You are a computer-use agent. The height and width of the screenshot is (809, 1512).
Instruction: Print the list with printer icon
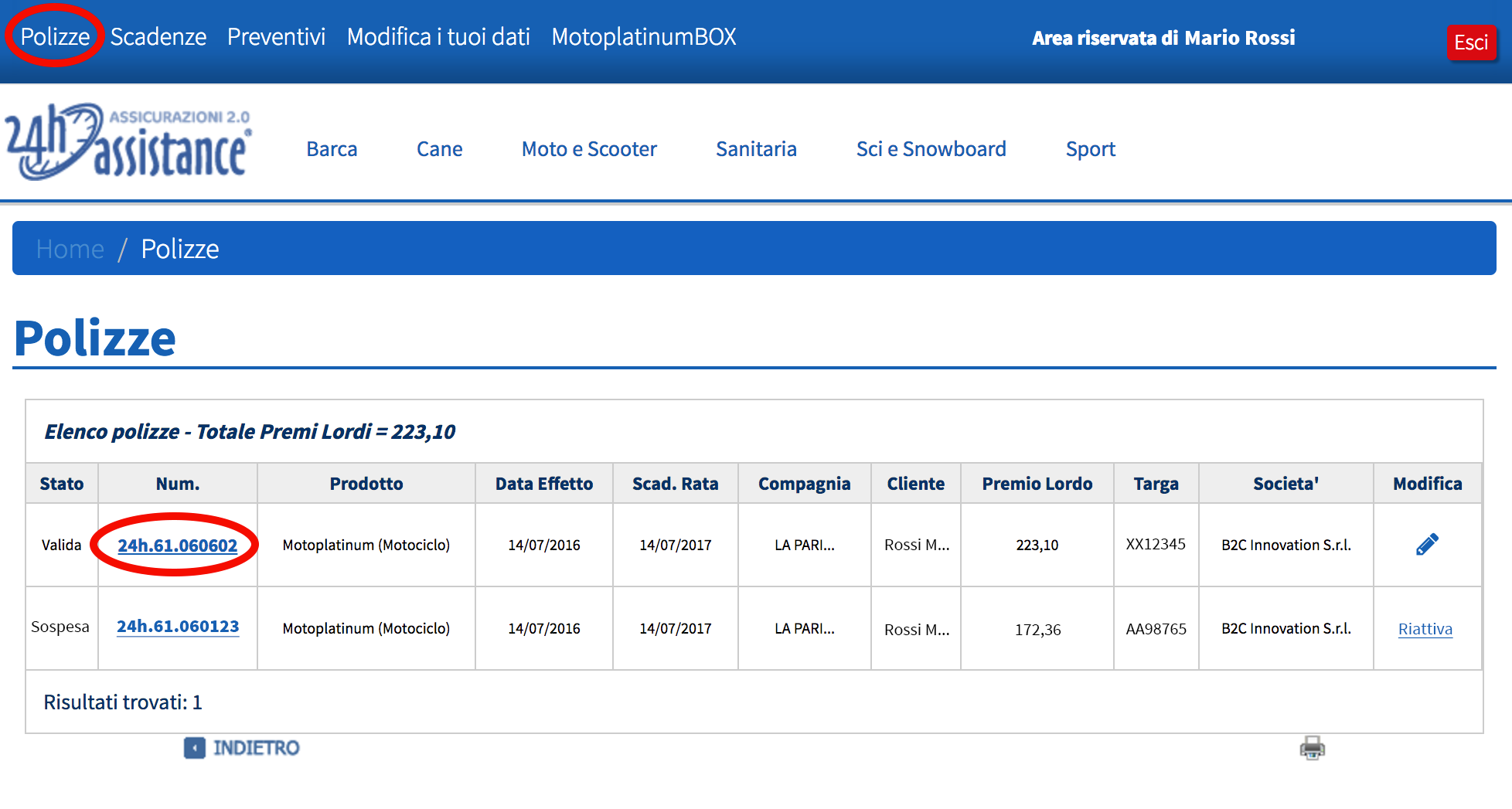point(1312,748)
